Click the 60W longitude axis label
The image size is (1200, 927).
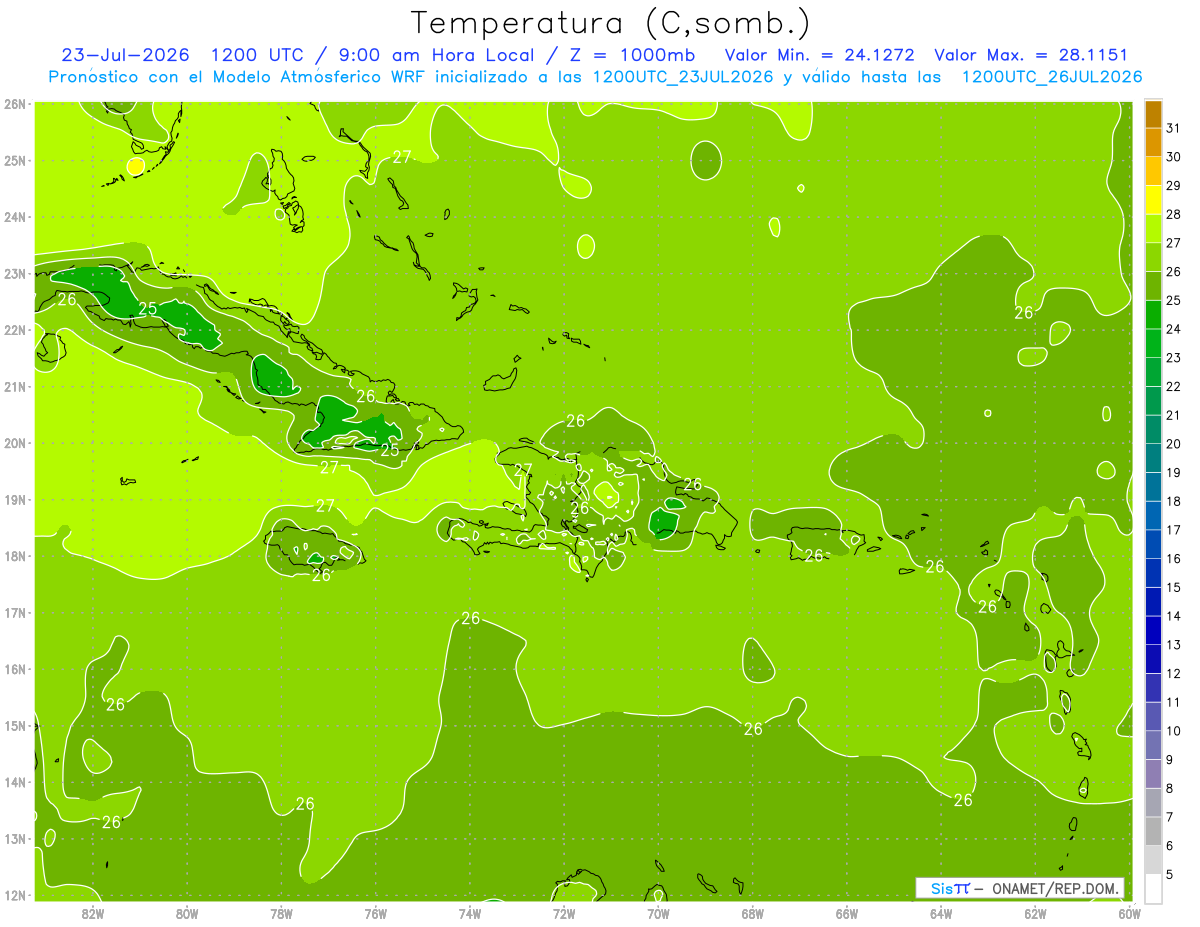pos(1129,914)
